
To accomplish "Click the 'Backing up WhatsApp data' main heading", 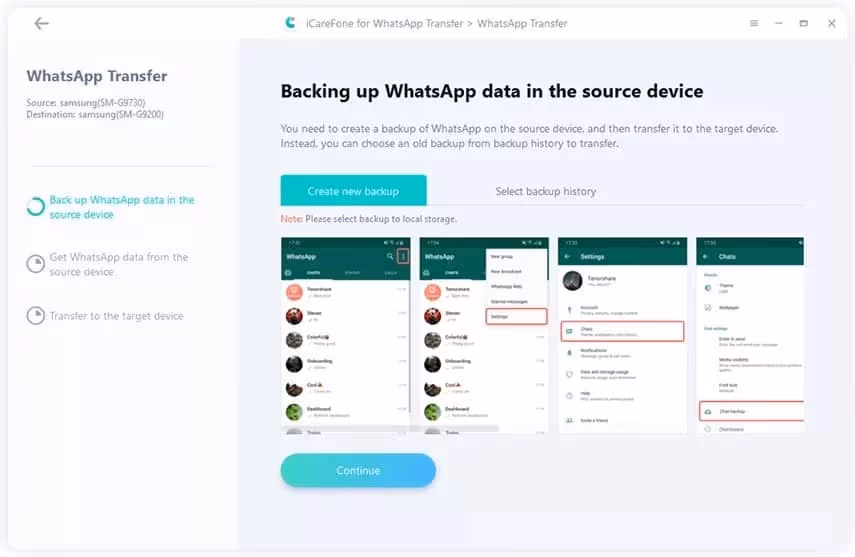I will click(492, 91).
